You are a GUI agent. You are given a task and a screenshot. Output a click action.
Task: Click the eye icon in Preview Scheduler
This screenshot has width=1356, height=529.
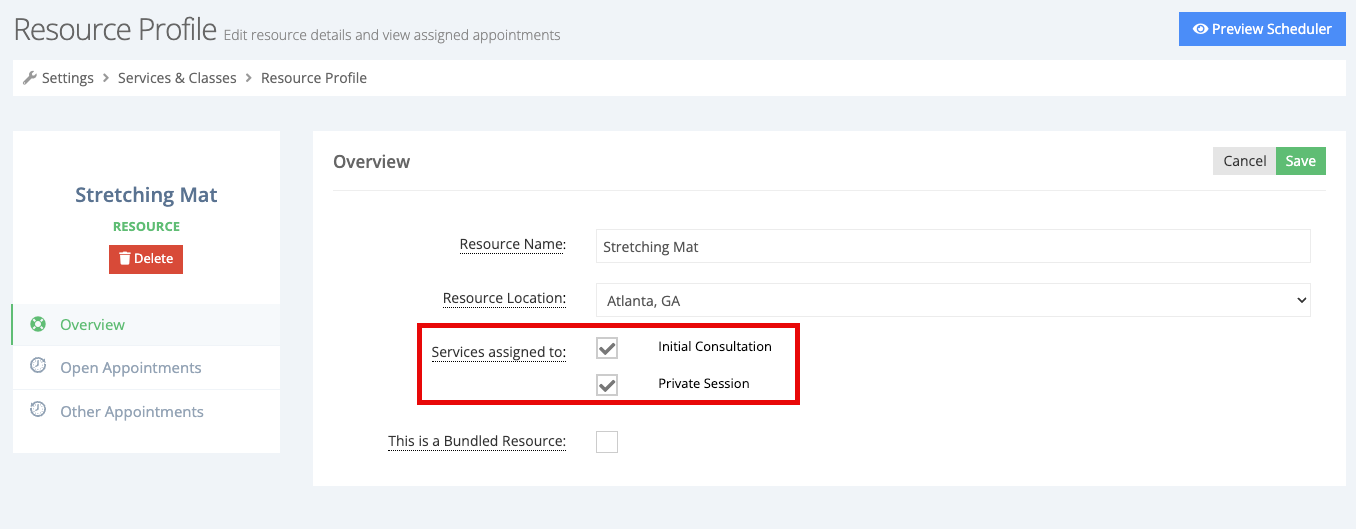(x=1200, y=29)
